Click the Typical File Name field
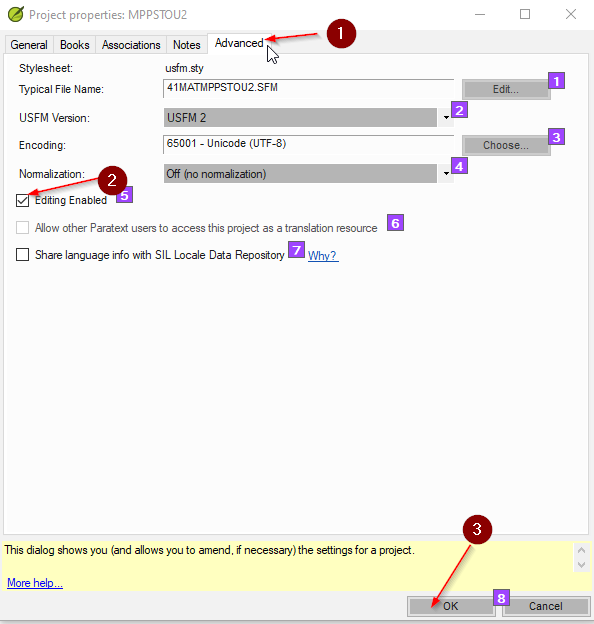Image resolution: width=594 pixels, height=624 pixels. pos(308,88)
